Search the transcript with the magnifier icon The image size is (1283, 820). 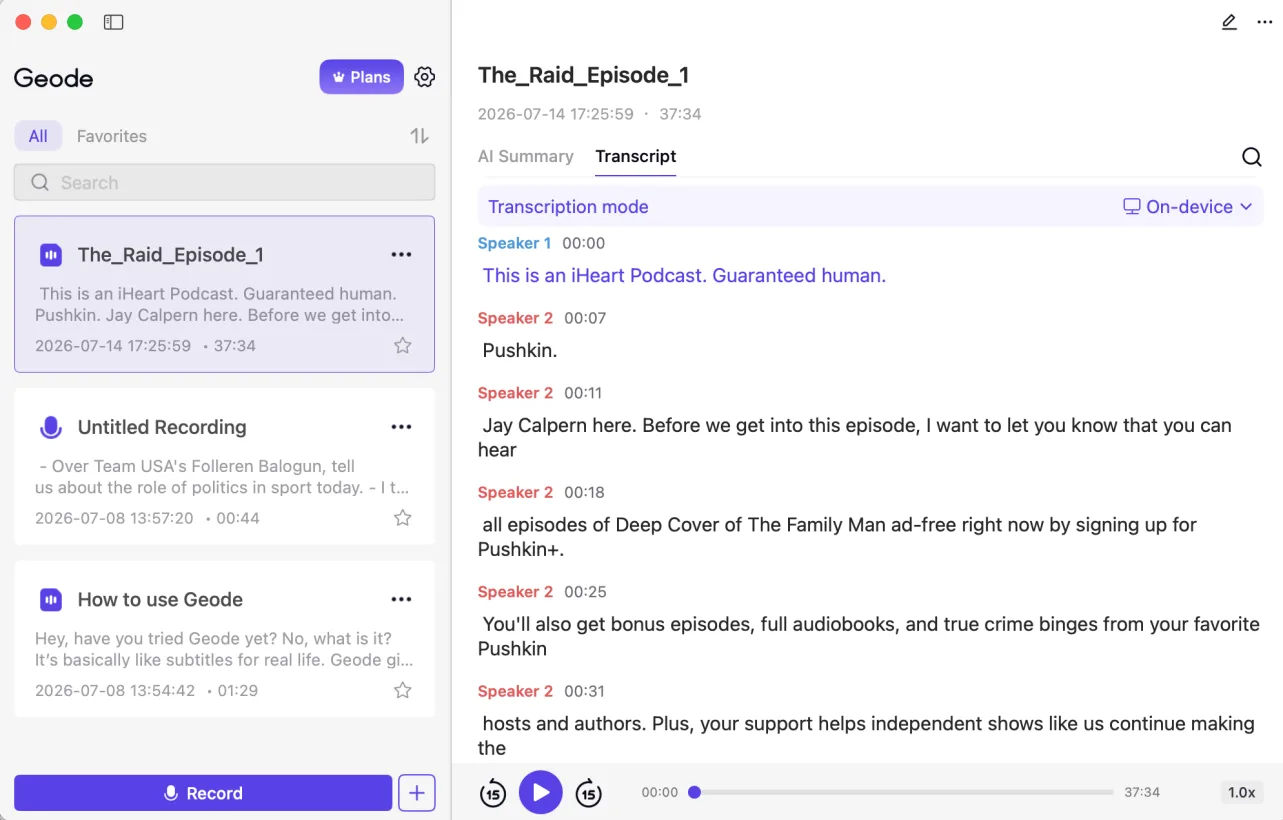point(1252,157)
